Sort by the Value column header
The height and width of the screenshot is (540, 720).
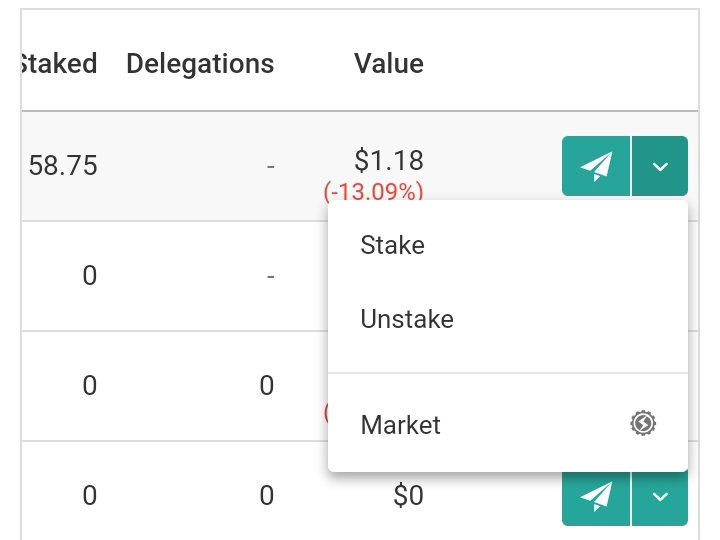point(388,63)
